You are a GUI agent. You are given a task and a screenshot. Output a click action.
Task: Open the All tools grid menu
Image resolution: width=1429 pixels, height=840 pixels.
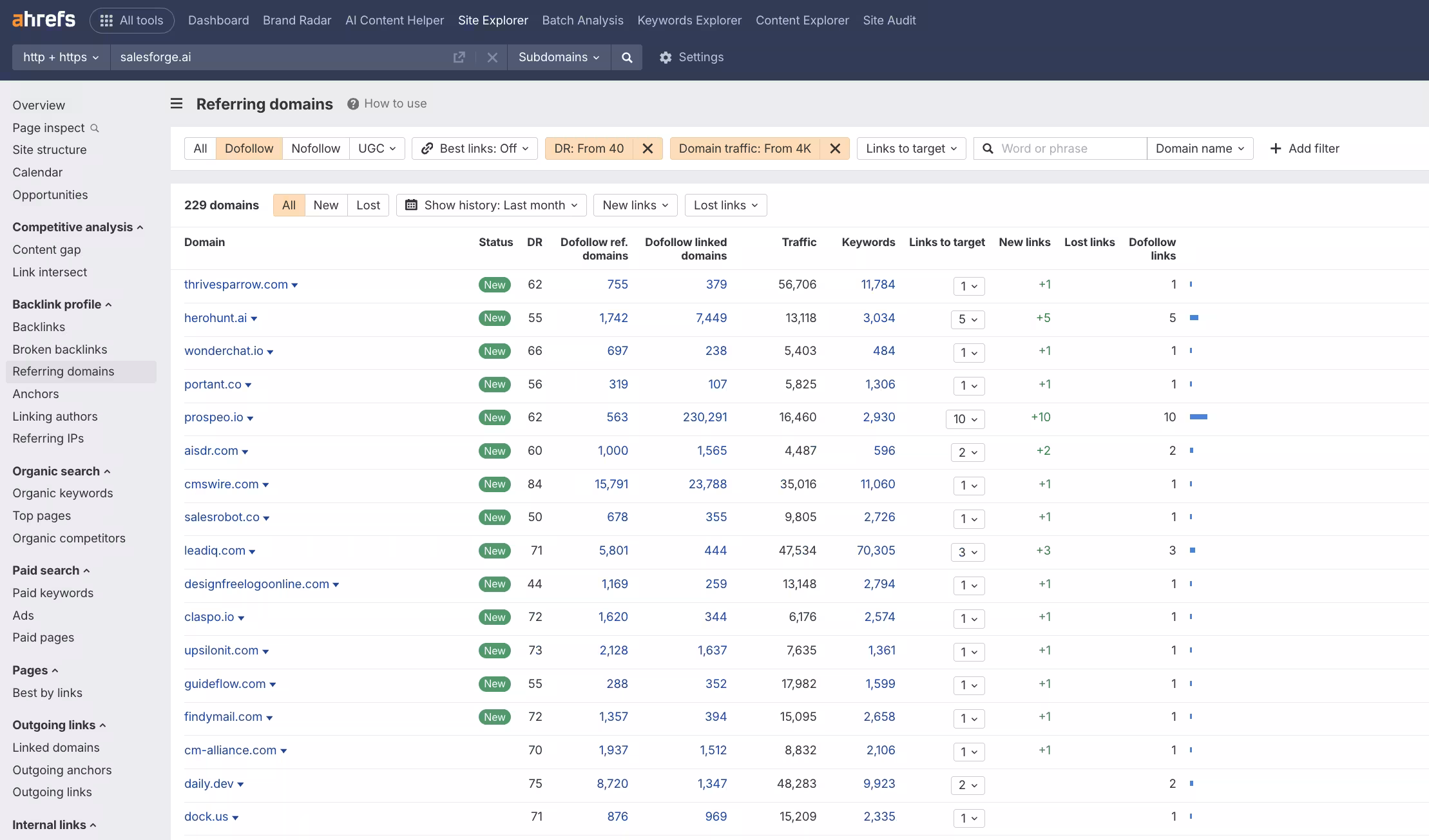point(131,20)
